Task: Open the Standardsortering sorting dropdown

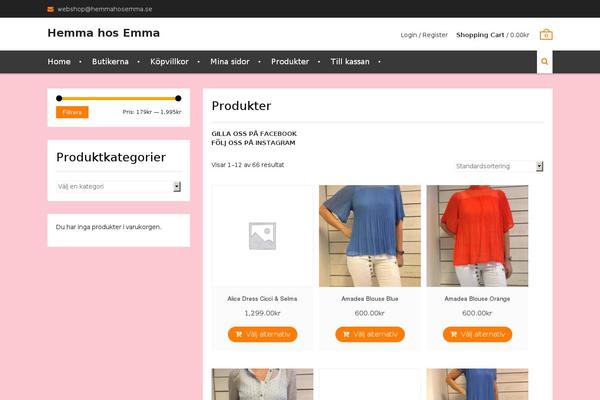Action: tap(499, 166)
